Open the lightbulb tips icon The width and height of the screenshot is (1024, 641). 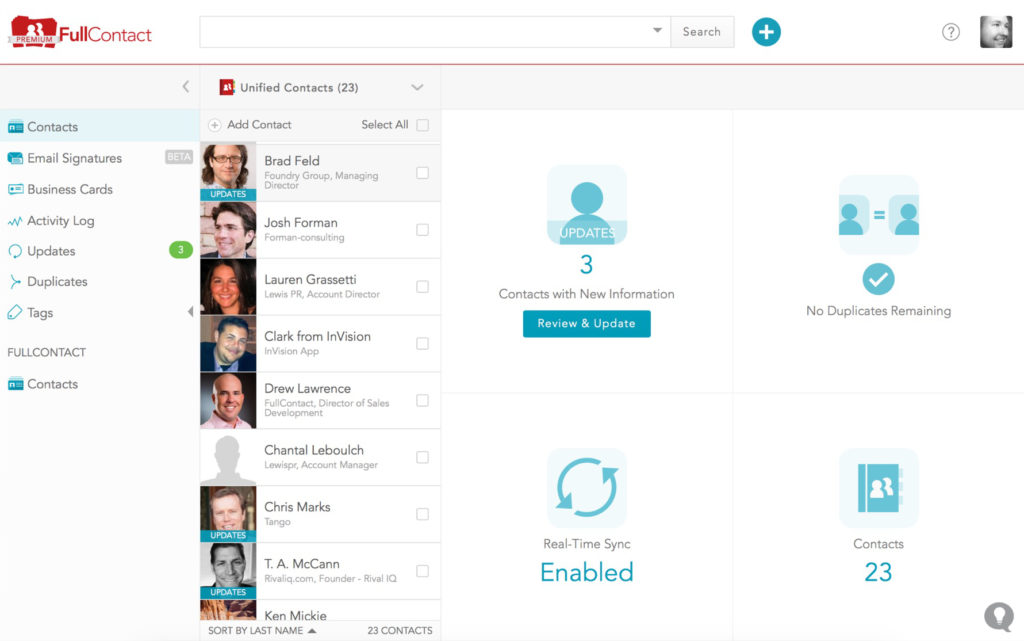(999, 616)
